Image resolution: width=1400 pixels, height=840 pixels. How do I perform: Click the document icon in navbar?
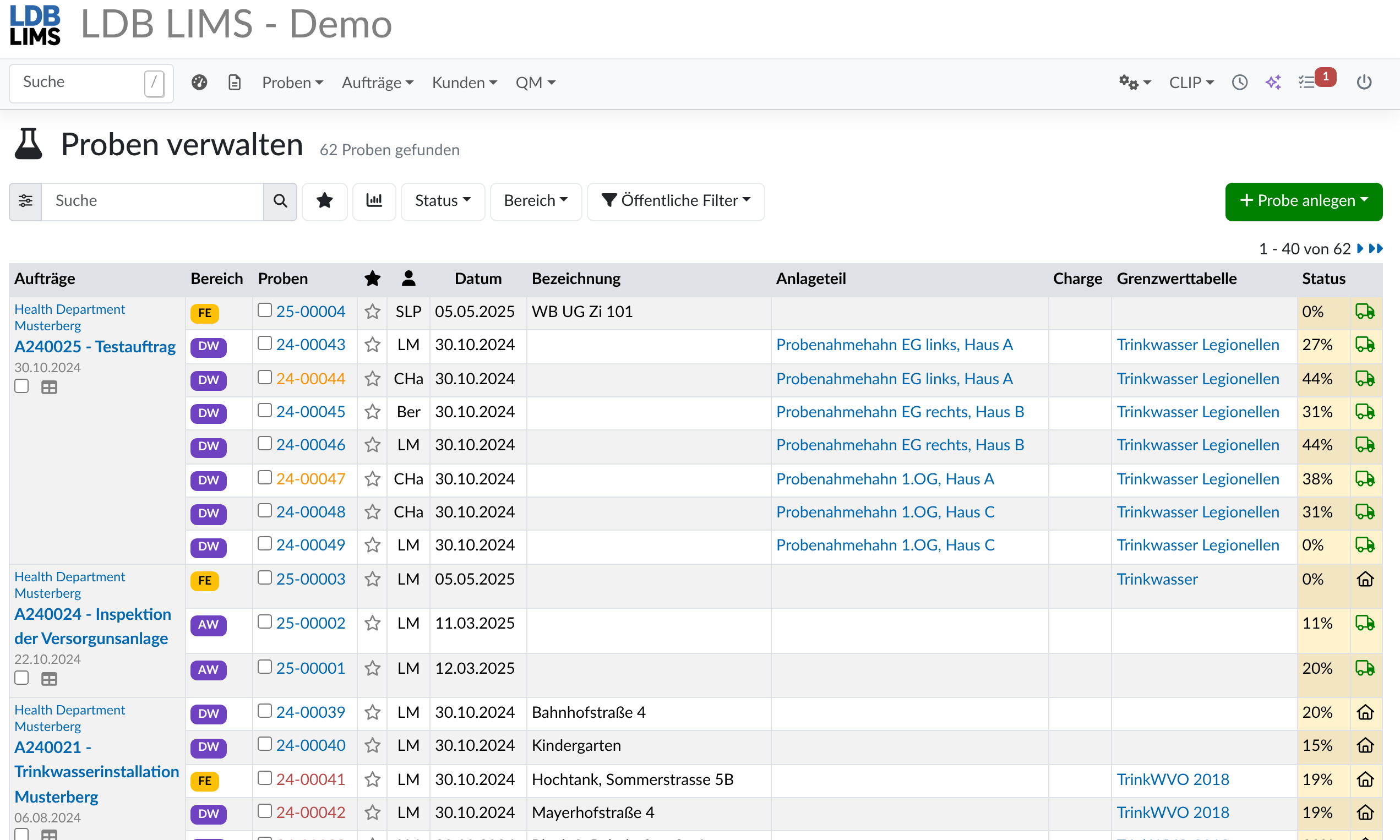pyautogui.click(x=235, y=83)
